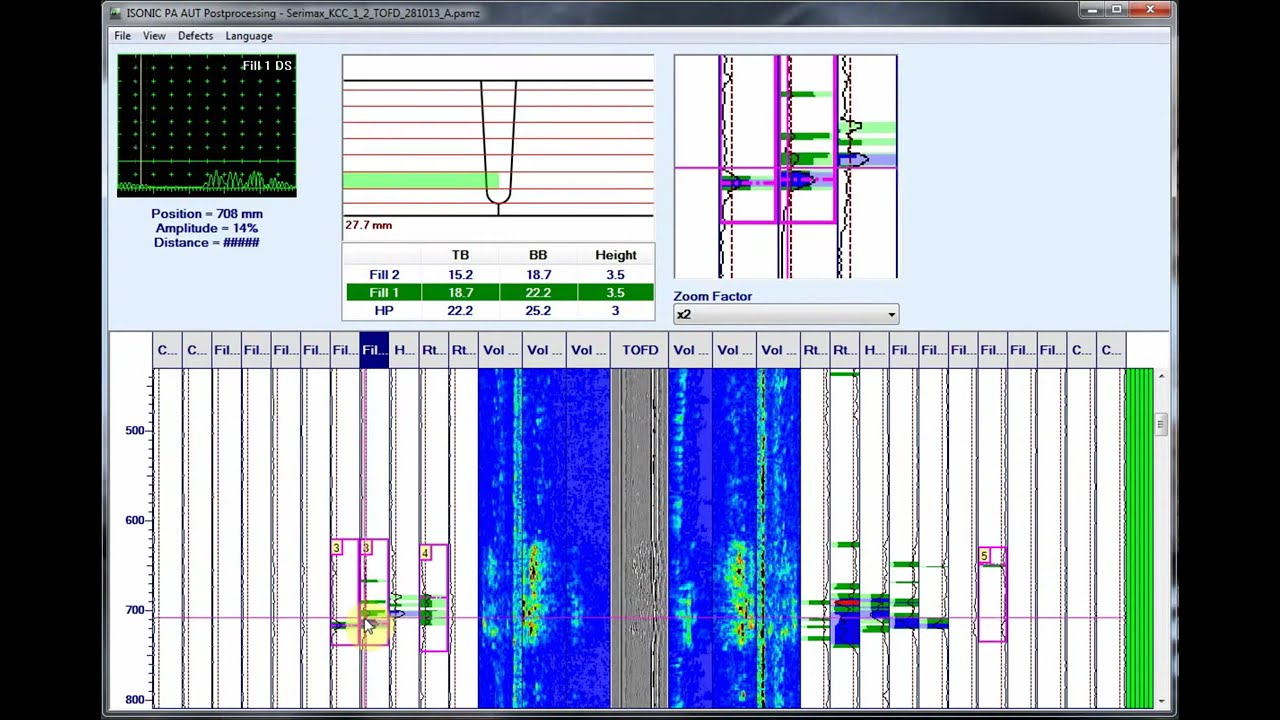Minimize the ISONIC PA AUT window

click(x=1092, y=10)
